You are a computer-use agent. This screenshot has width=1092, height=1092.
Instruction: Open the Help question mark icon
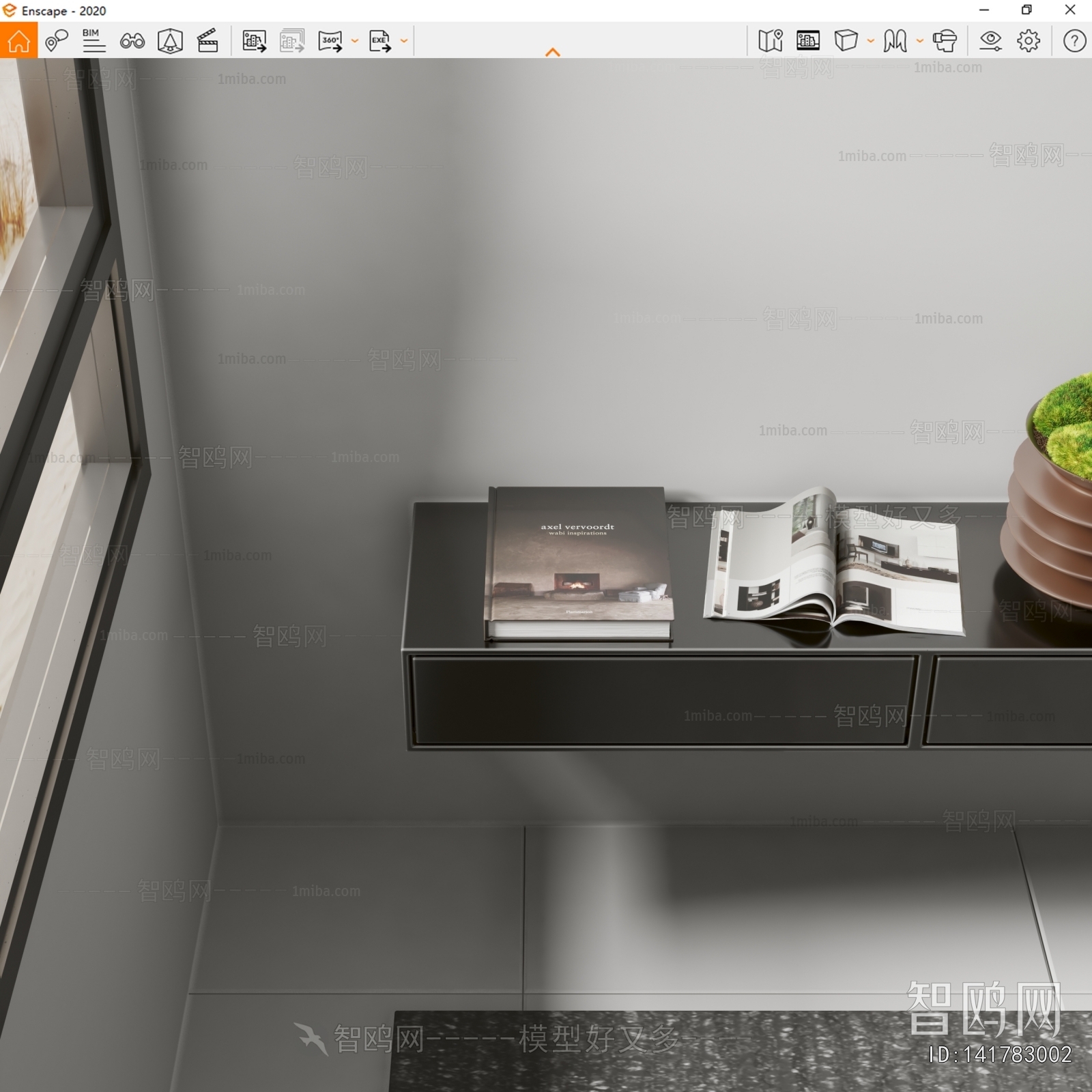[x=1074, y=41]
